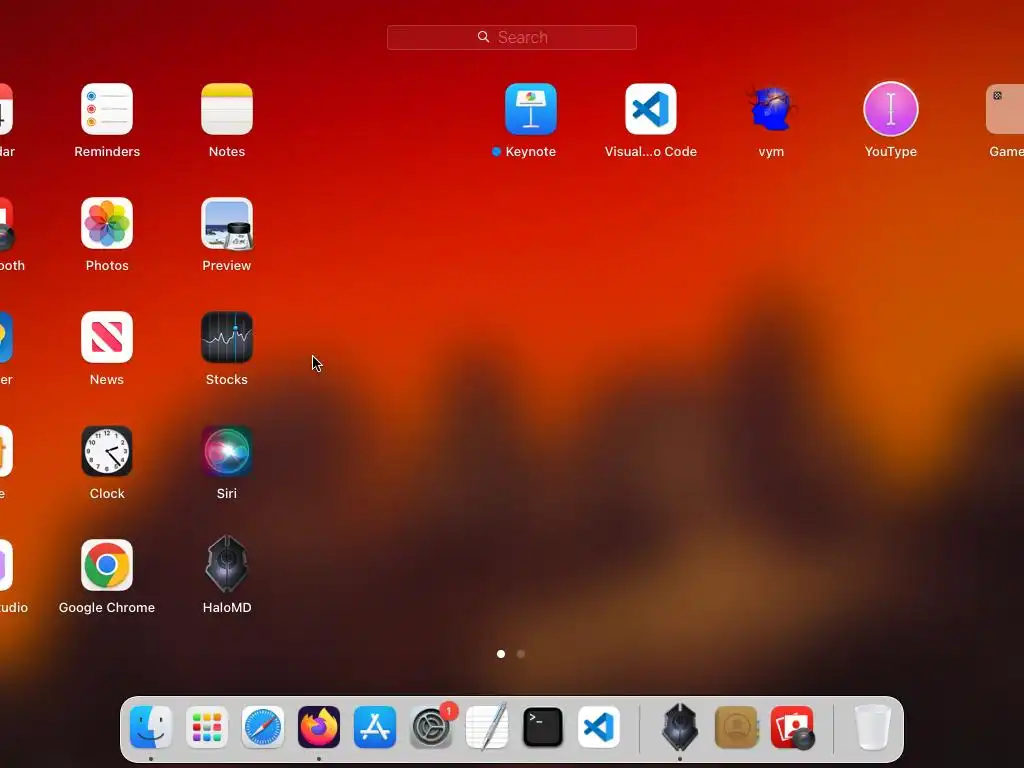The height and width of the screenshot is (768, 1024).
Task: Open the Game folder in Launchpad
Action: click(x=1005, y=109)
